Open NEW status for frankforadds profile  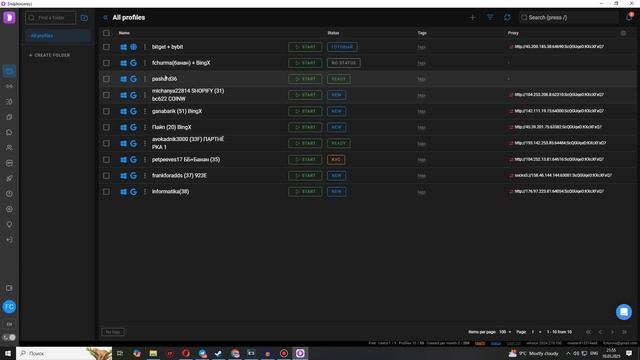[x=336, y=176]
